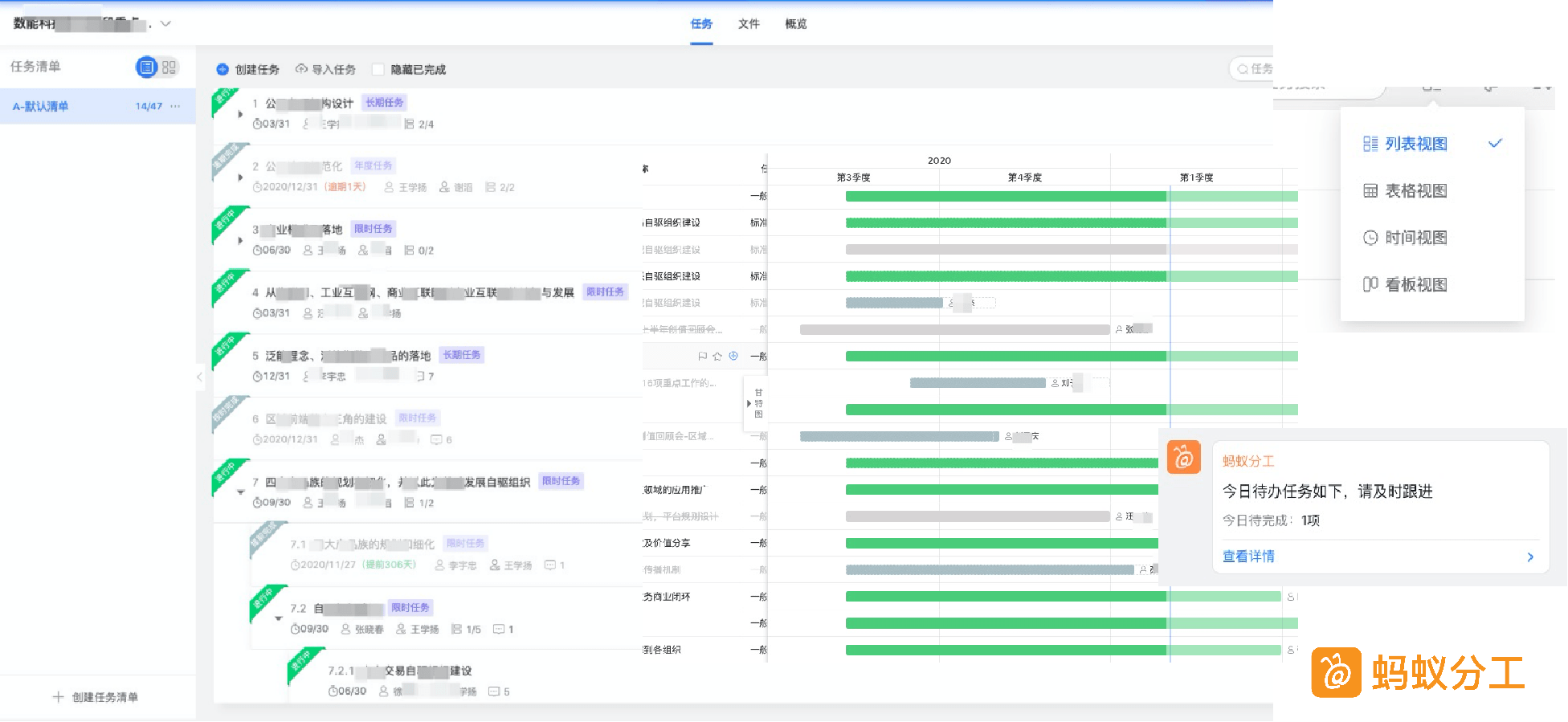
Task: Expand task 3 subtasks
Action: [x=240, y=240]
